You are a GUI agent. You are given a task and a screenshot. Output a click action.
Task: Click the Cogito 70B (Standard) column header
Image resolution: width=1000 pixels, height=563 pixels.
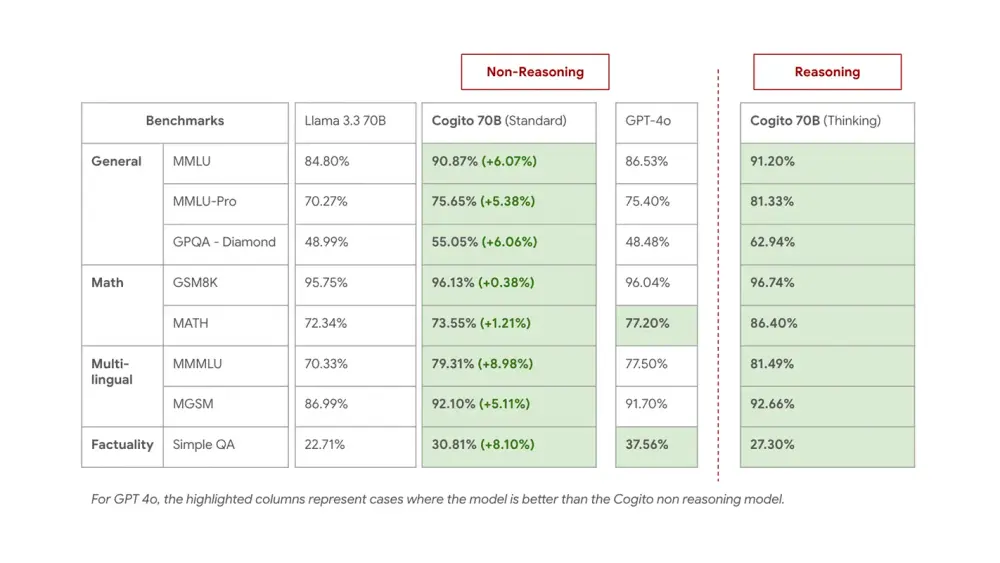508,121
